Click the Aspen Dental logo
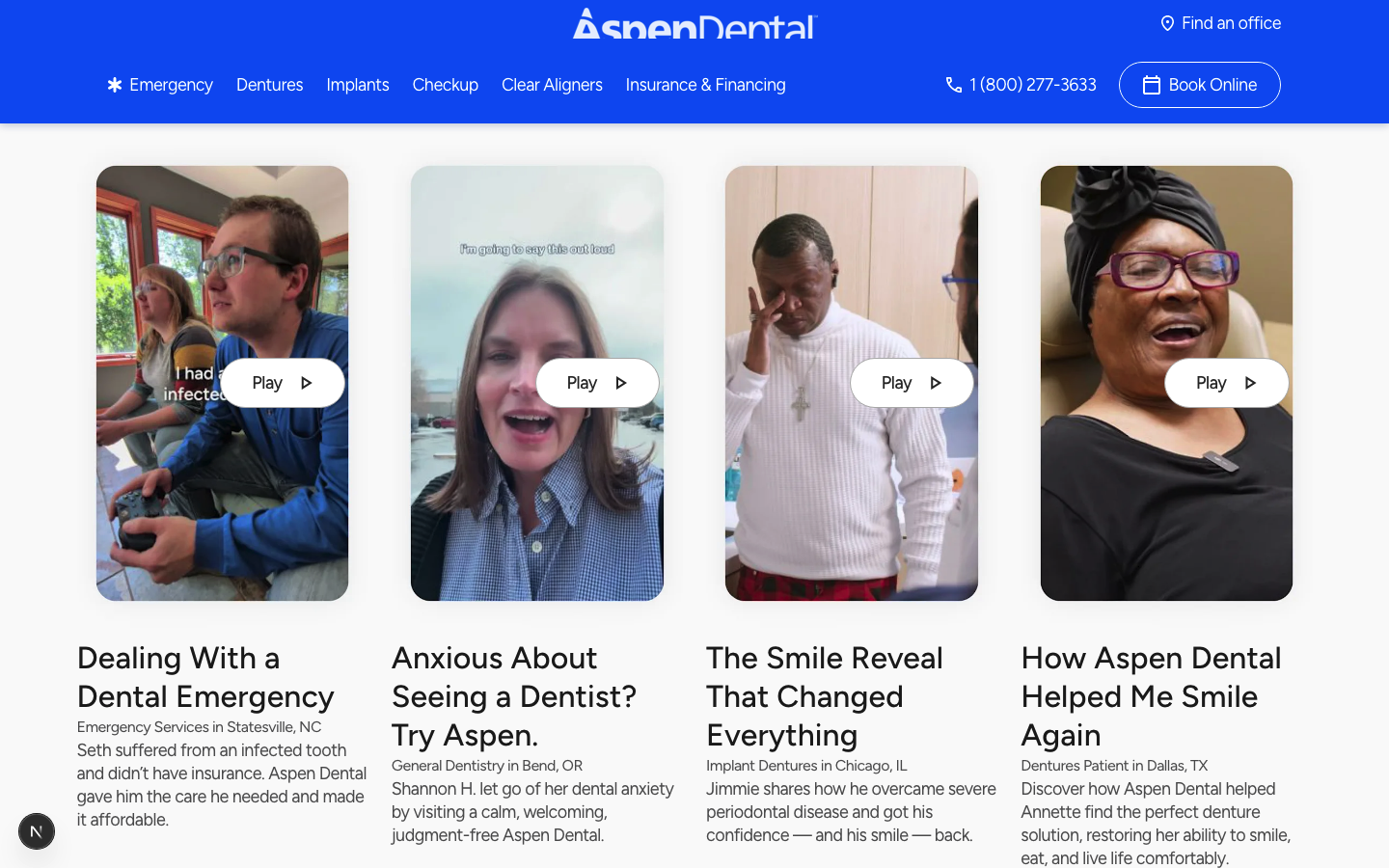This screenshot has height=868, width=1389. coord(694,23)
